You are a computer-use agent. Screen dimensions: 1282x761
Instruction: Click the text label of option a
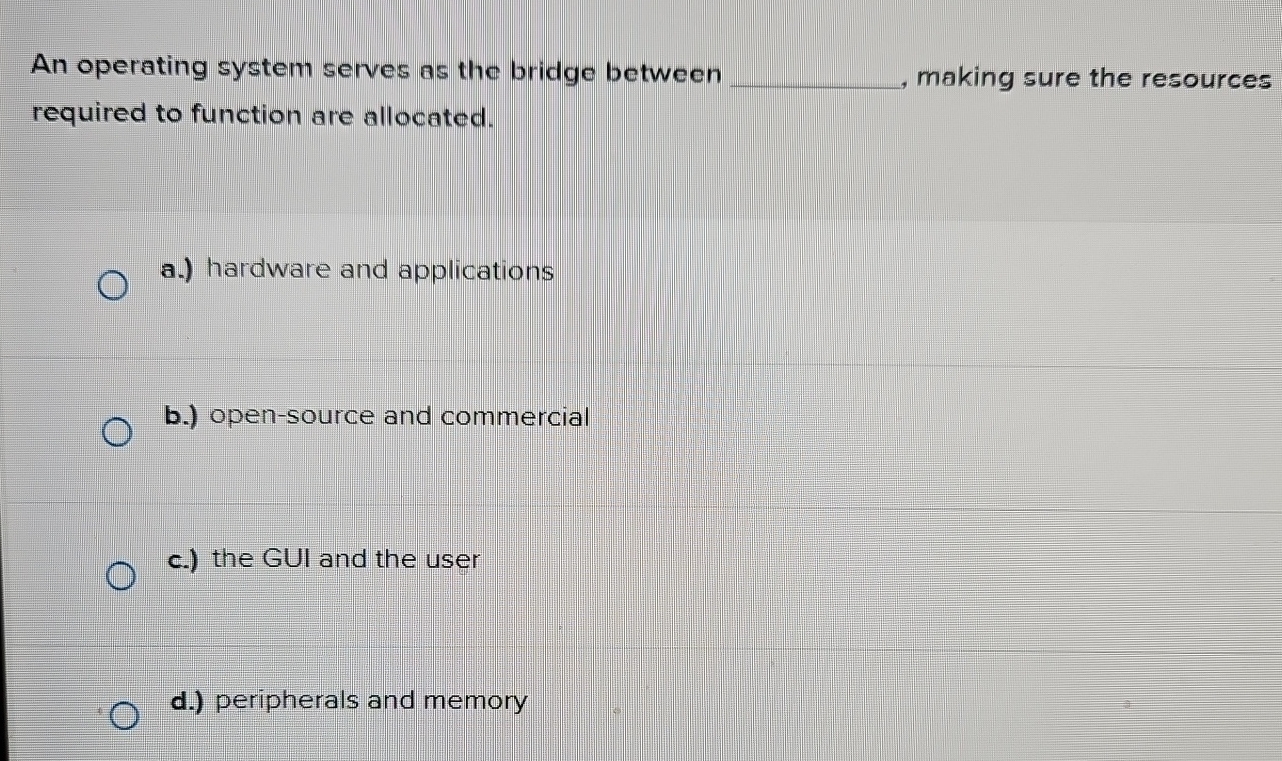pos(378,270)
